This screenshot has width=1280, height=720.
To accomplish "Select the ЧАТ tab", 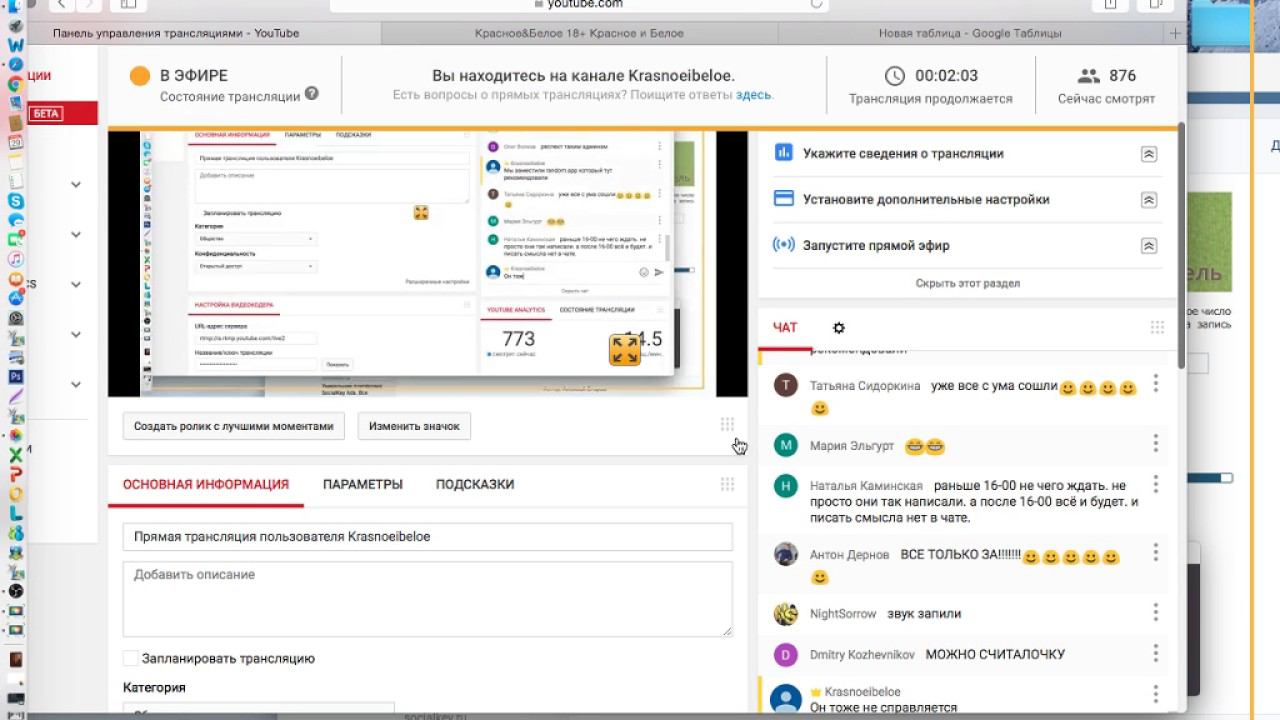I will coord(785,327).
